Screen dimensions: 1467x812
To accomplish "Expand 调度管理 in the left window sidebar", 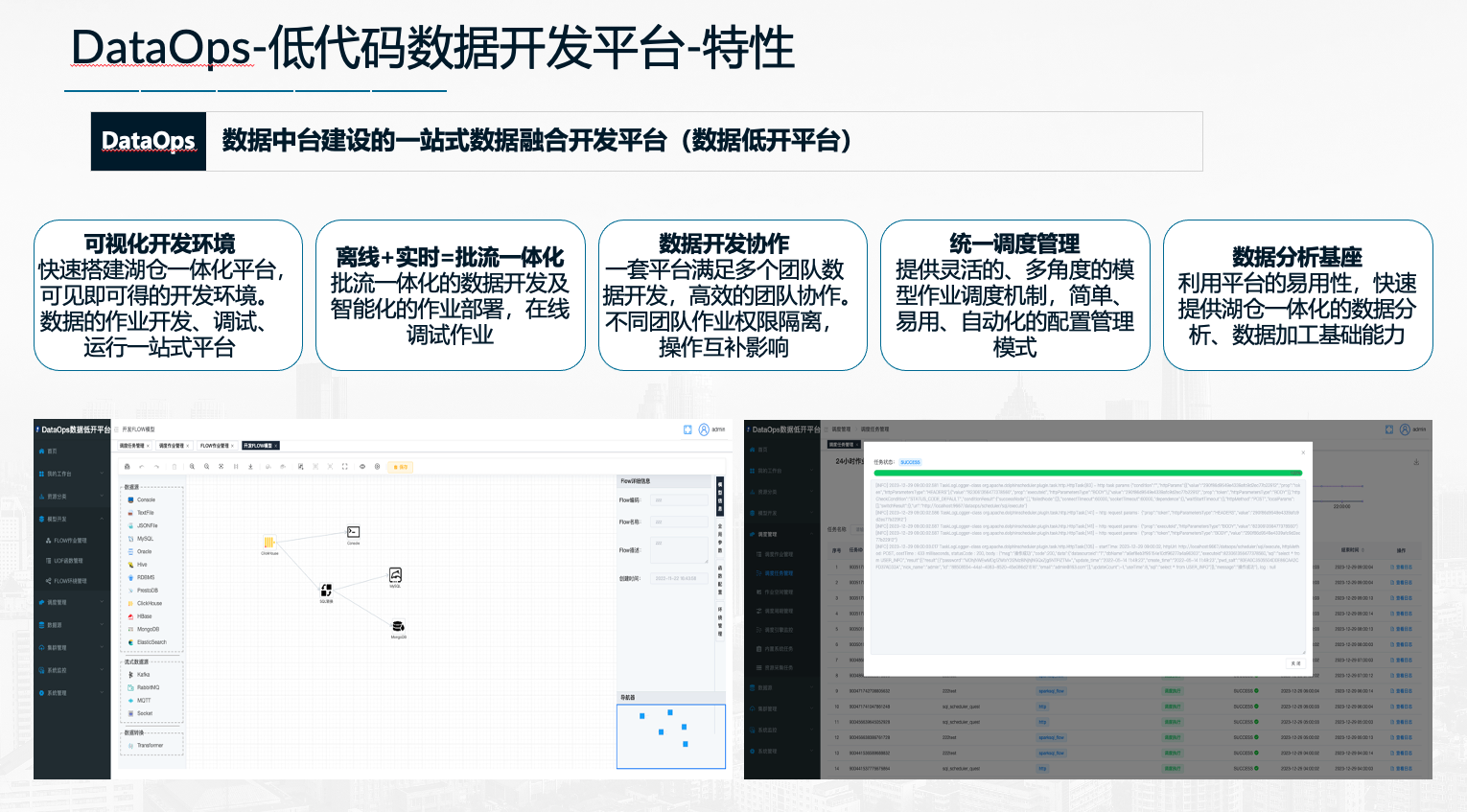I will click(x=72, y=603).
